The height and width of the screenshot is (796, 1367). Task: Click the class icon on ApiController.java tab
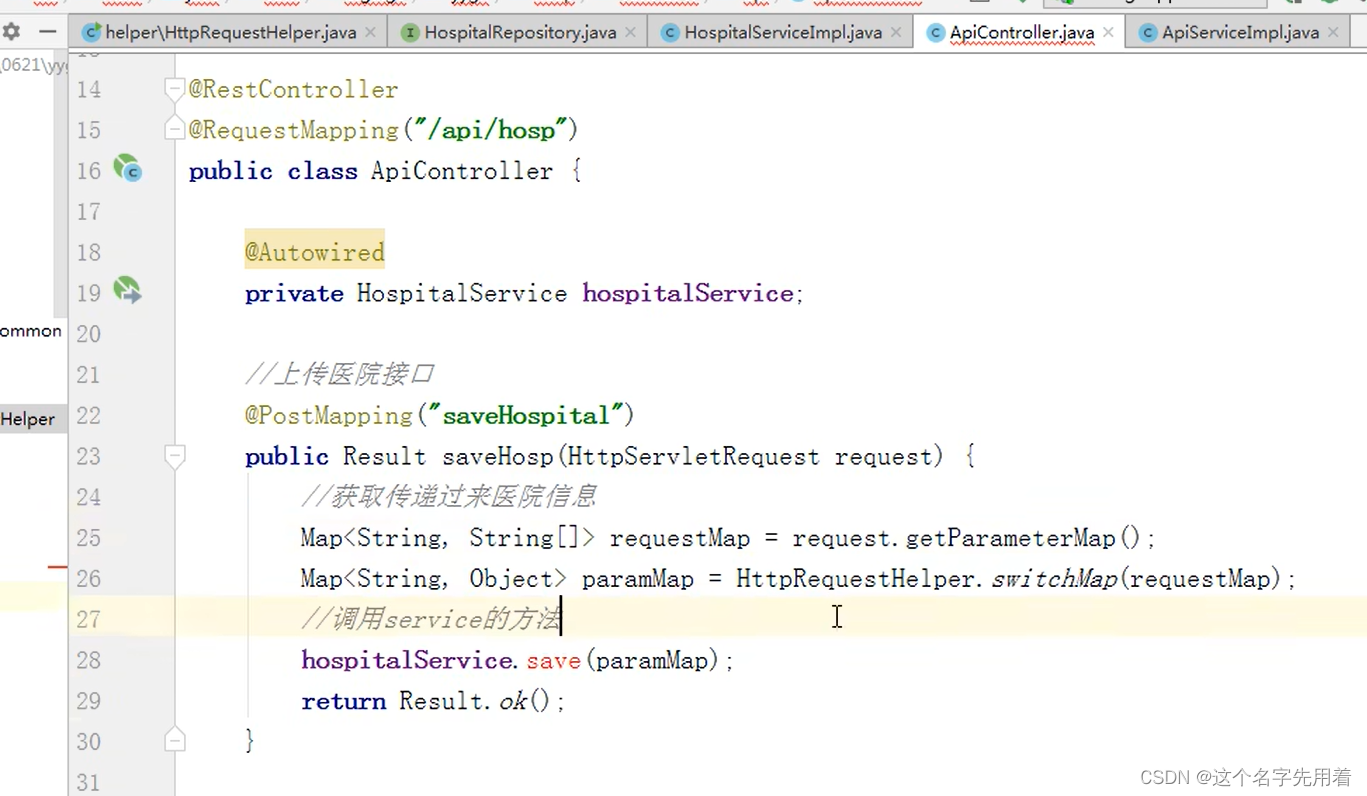pyautogui.click(x=935, y=33)
